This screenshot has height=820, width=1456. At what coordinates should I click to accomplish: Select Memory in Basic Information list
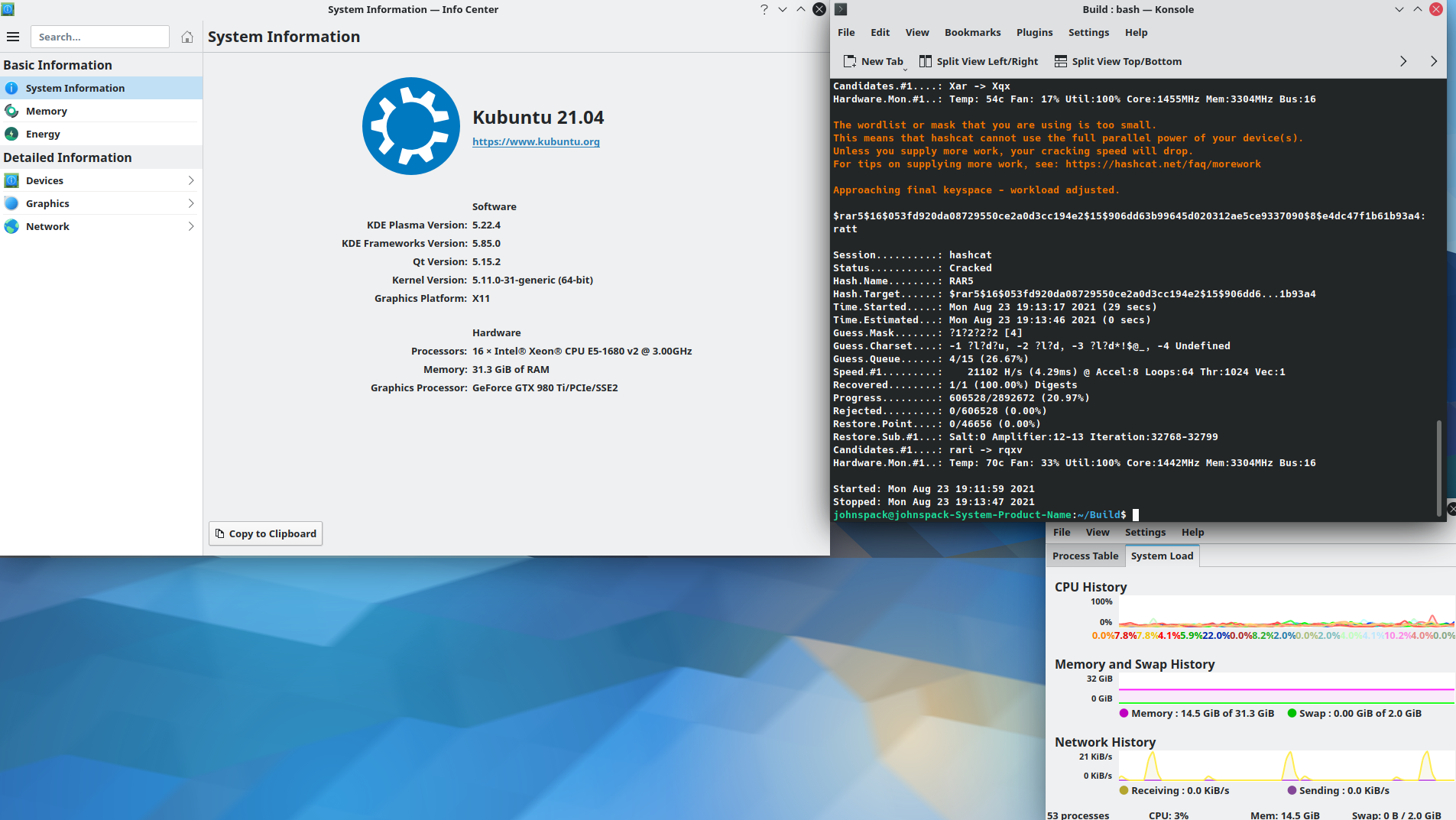point(101,111)
